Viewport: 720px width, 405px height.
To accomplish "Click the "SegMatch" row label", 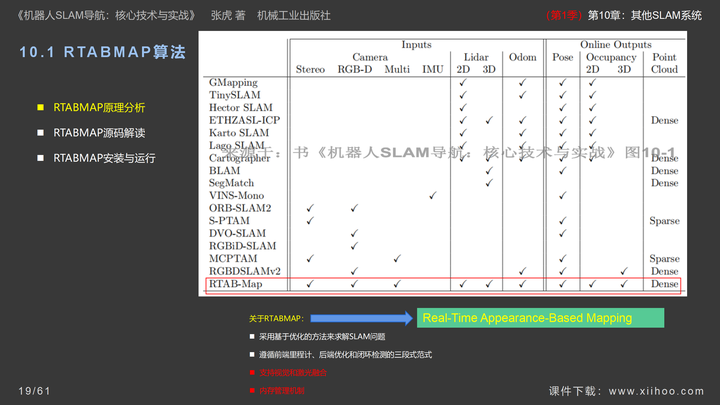I will (231, 183).
